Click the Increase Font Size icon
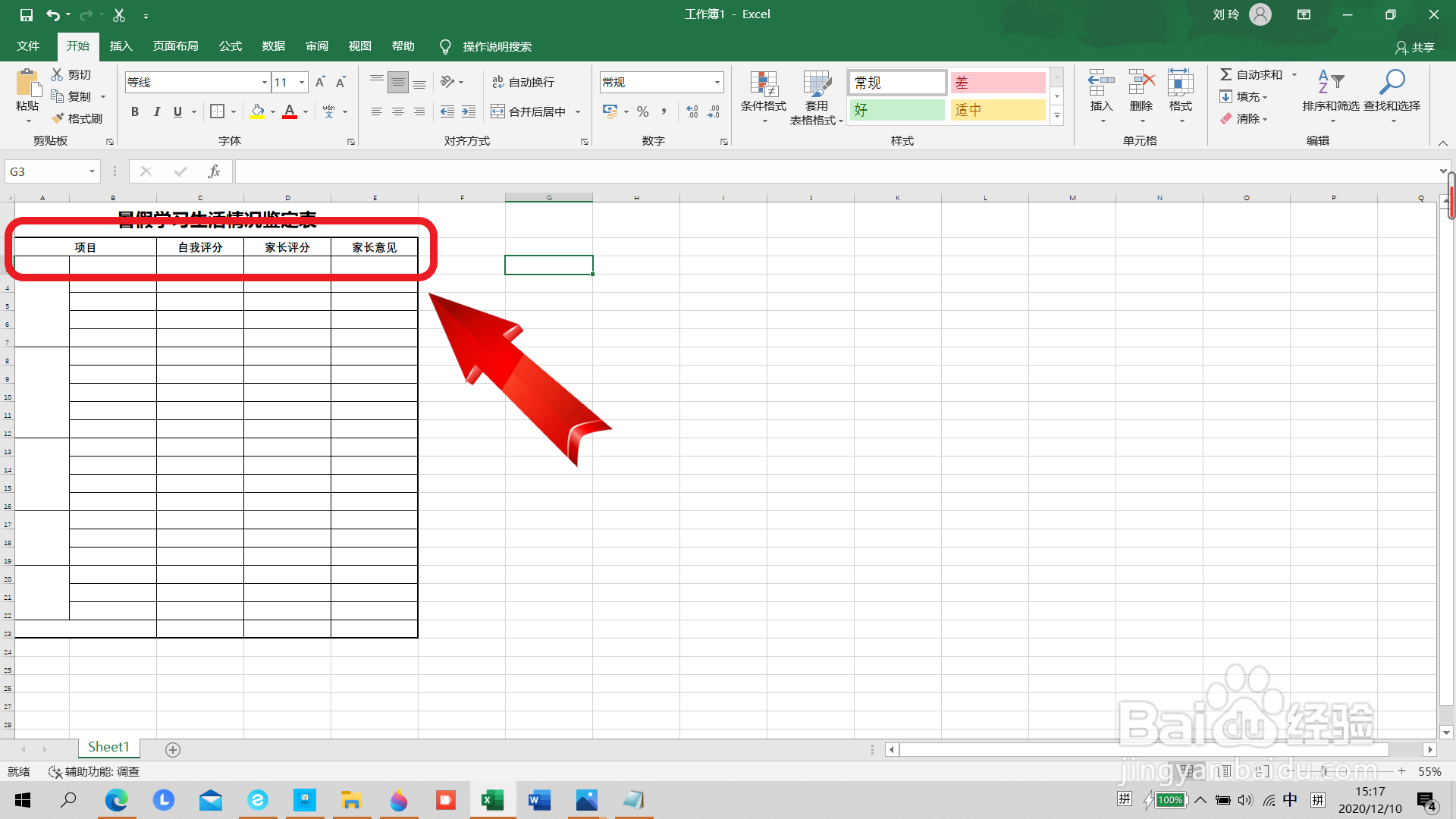This screenshot has height=819, width=1456. (320, 82)
